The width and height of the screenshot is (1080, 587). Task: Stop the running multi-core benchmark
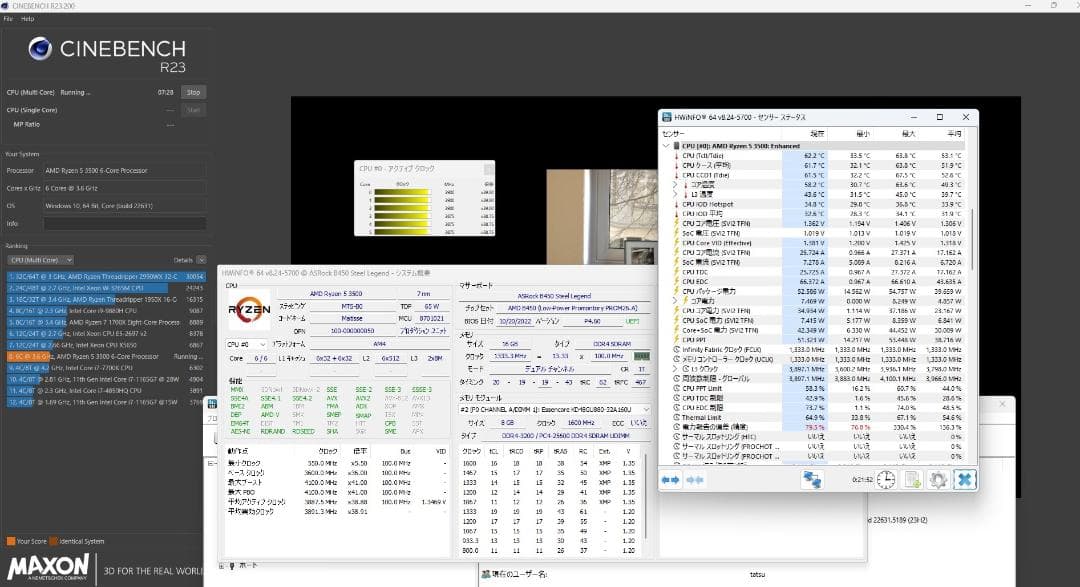193,92
